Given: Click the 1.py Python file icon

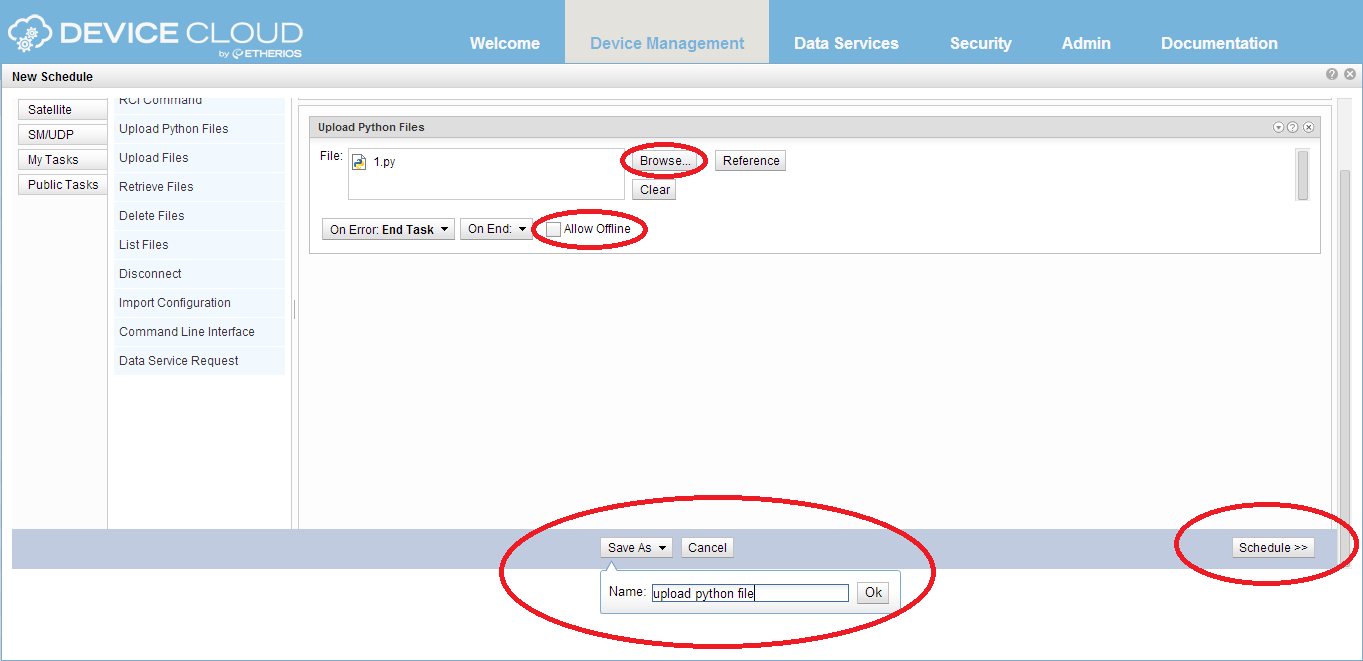Looking at the screenshot, I should 359,162.
